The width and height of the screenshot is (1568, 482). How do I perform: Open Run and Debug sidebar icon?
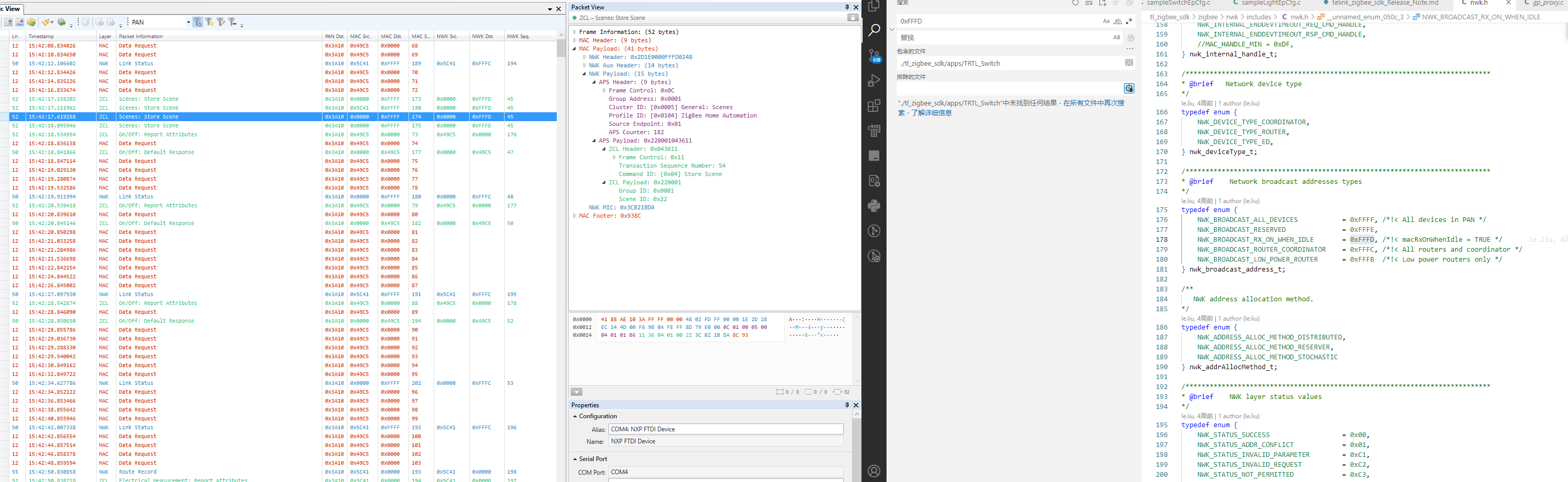pyautogui.click(x=874, y=80)
